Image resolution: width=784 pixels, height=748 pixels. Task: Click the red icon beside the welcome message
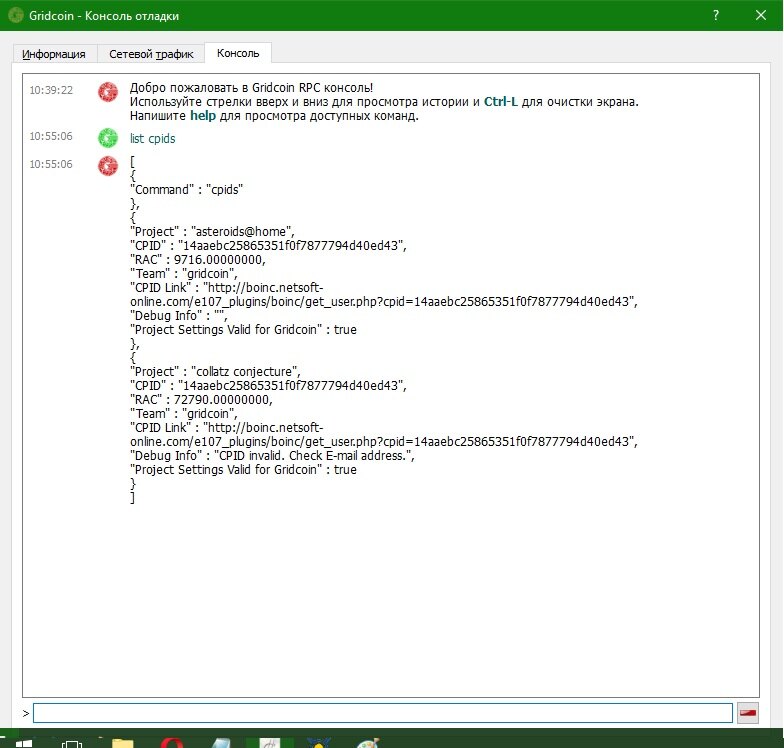(108, 92)
